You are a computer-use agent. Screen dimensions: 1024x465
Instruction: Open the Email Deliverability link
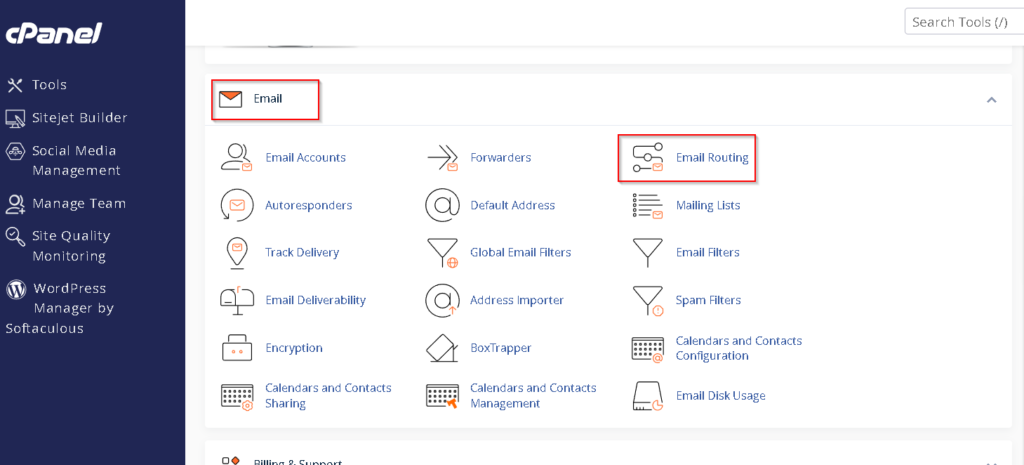coord(315,300)
